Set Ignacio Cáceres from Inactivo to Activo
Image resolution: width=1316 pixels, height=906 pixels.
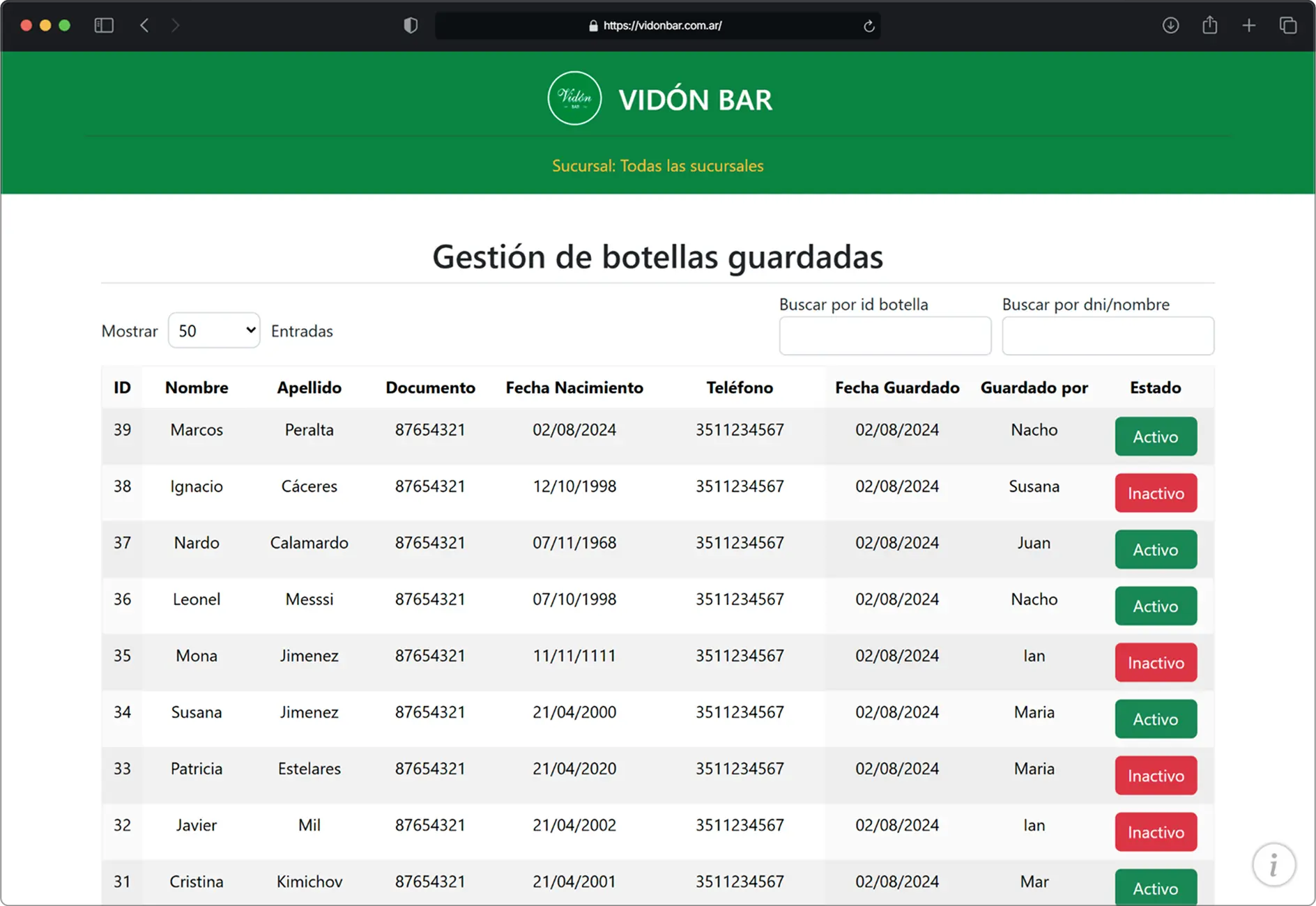tap(1155, 493)
